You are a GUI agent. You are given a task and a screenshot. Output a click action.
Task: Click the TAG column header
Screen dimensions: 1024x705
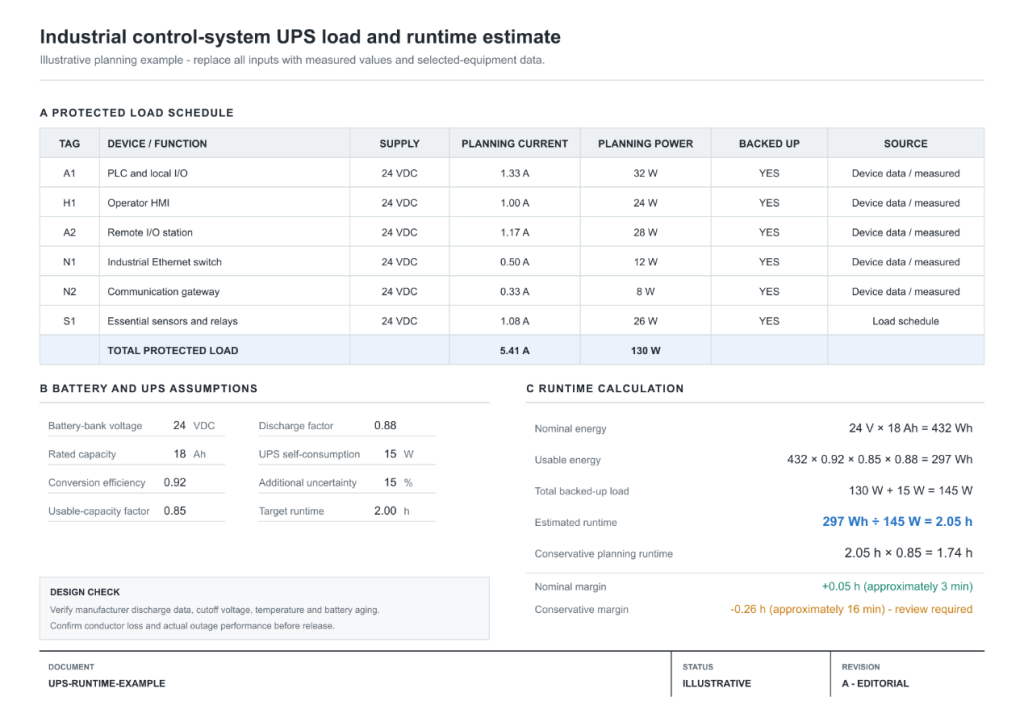69,144
